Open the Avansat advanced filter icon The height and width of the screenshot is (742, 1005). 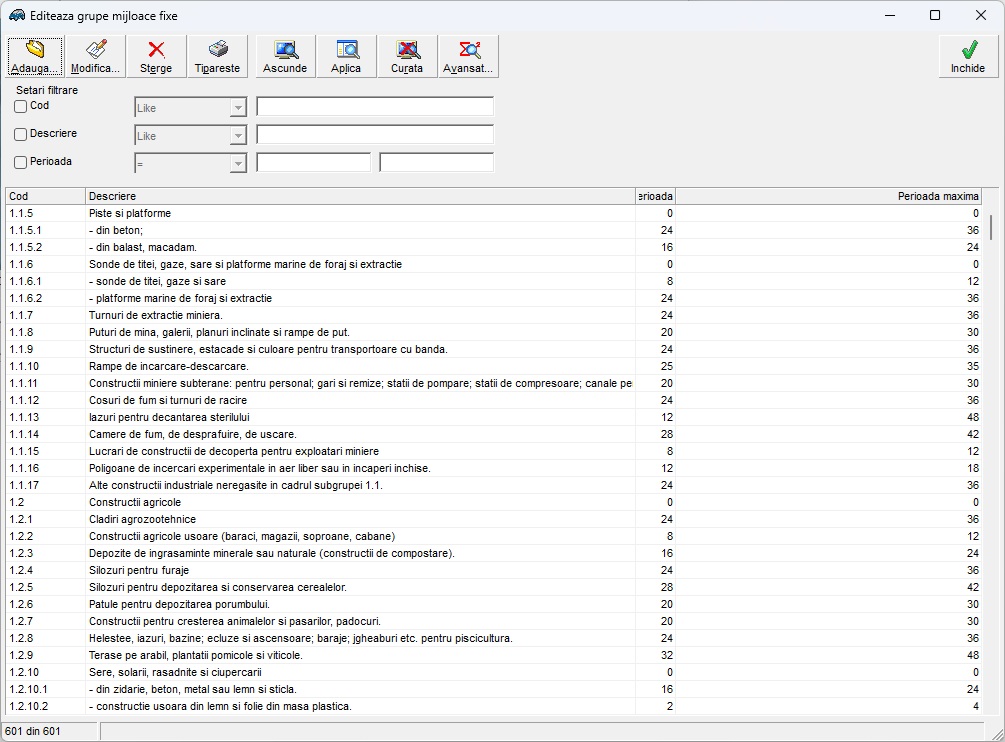(x=468, y=56)
